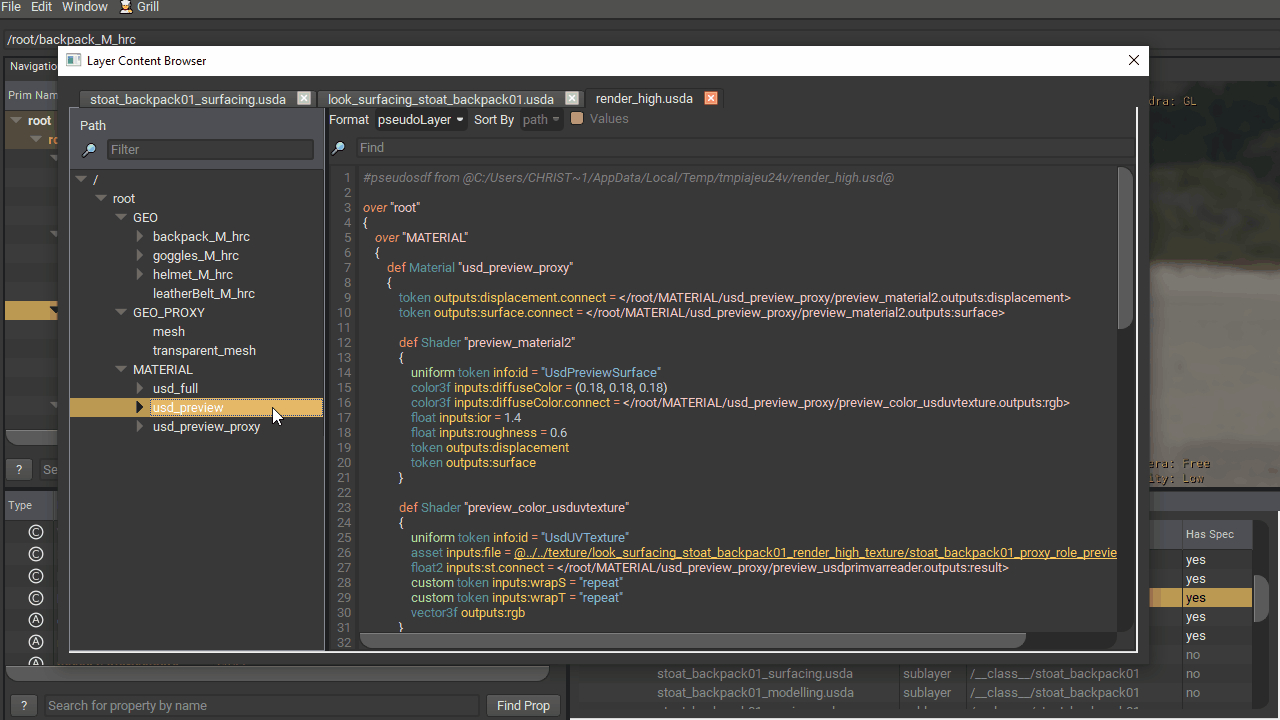
Task: Click the Find Prop button
Action: pos(523,706)
